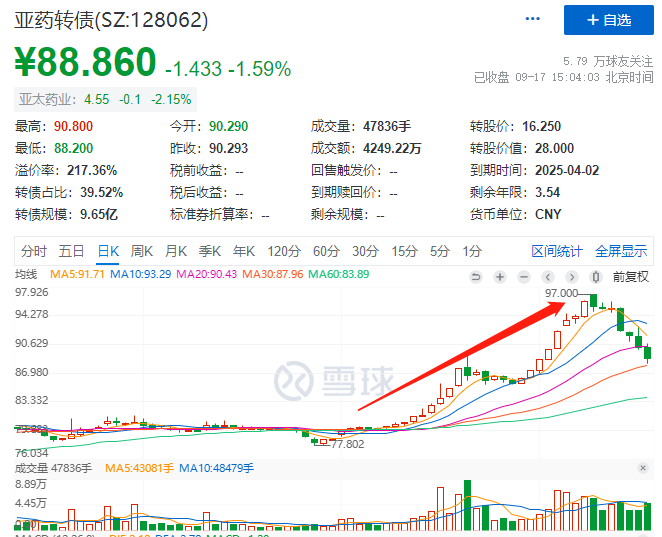Click the pan chart right arrow icon
This screenshot has width=662, height=537.
(x=572, y=277)
